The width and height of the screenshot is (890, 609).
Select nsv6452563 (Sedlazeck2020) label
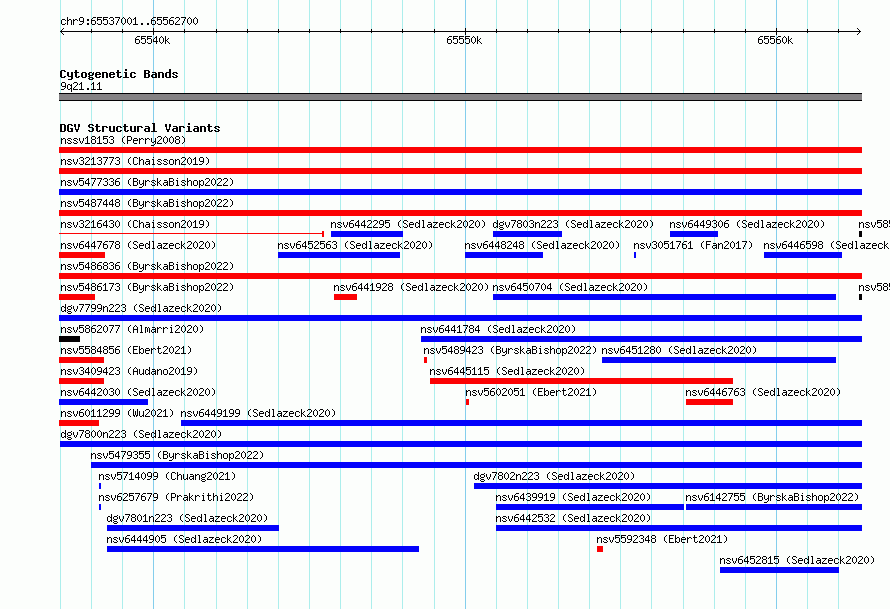(355, 245)
